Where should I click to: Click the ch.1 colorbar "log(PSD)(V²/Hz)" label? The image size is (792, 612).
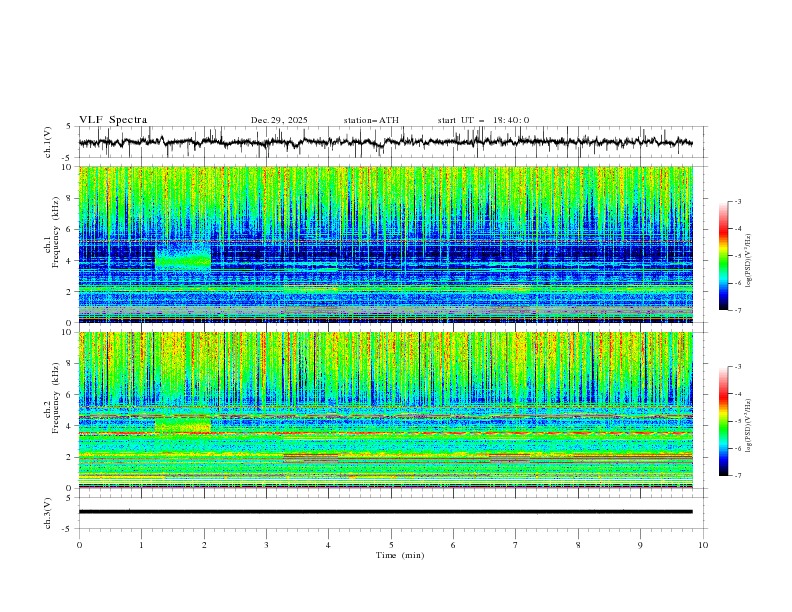pyautogui.click(x=749, y=261)
